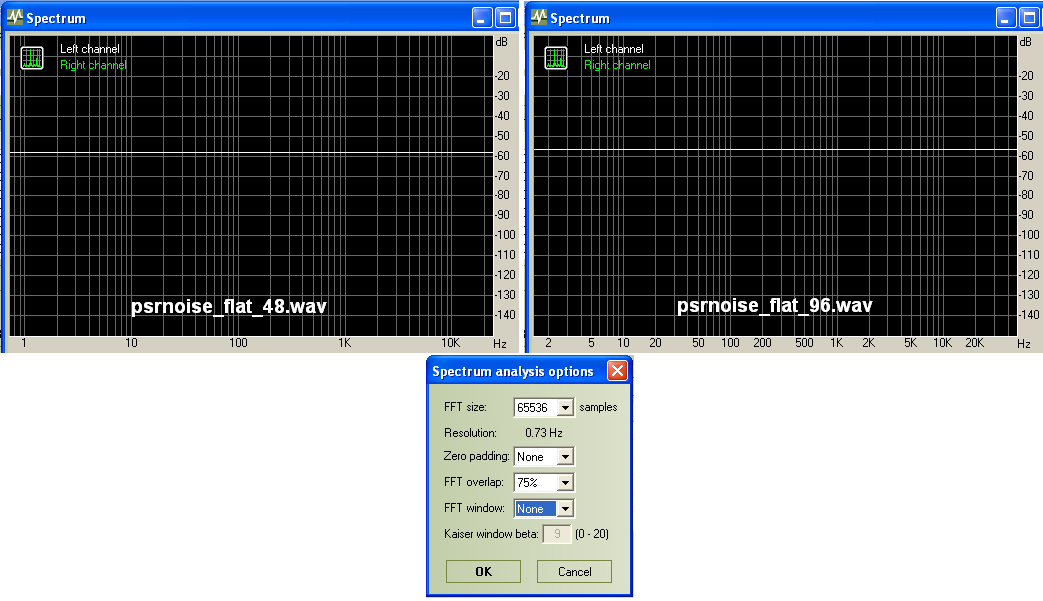Maximize the right Spectrum window
The height and width of the screenshot is (601, 1043).
pos(1030,18)
